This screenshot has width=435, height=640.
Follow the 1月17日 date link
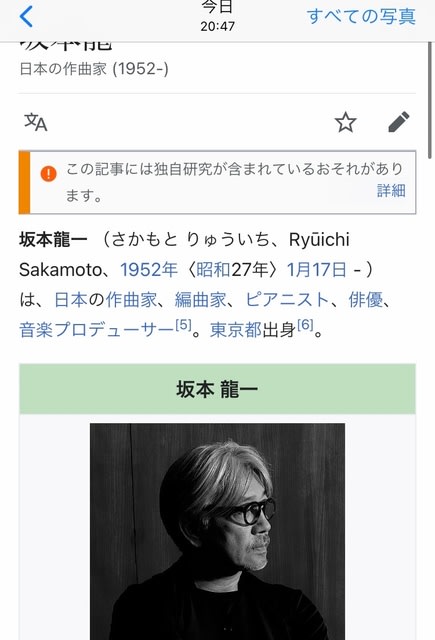(x=317, y=270)
